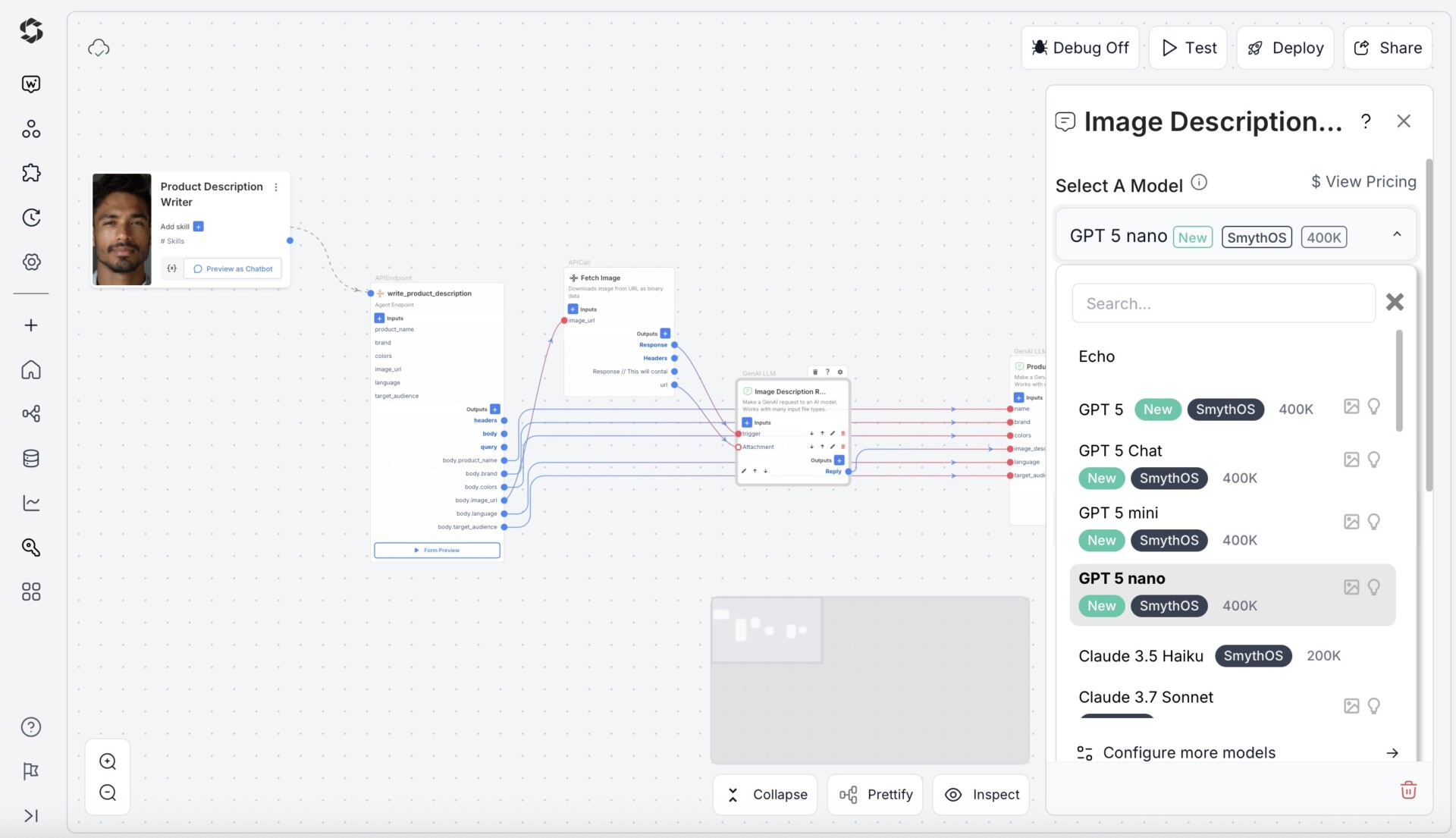Select the puzzle-piece Plugins icon in sidebar
Viewport: 1456px width, 838px height.
tap(31, 173)
